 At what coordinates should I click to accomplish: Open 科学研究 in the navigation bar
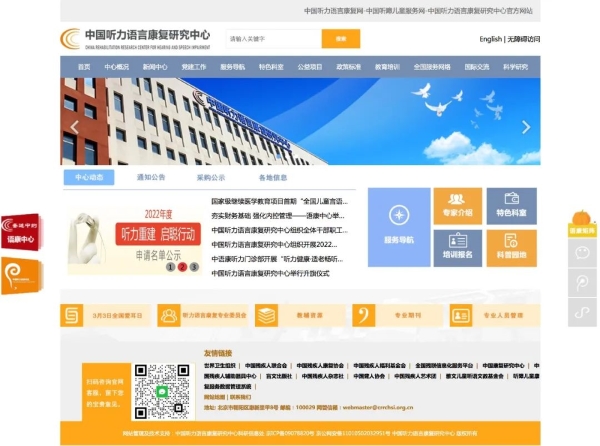tap(515, 67)
